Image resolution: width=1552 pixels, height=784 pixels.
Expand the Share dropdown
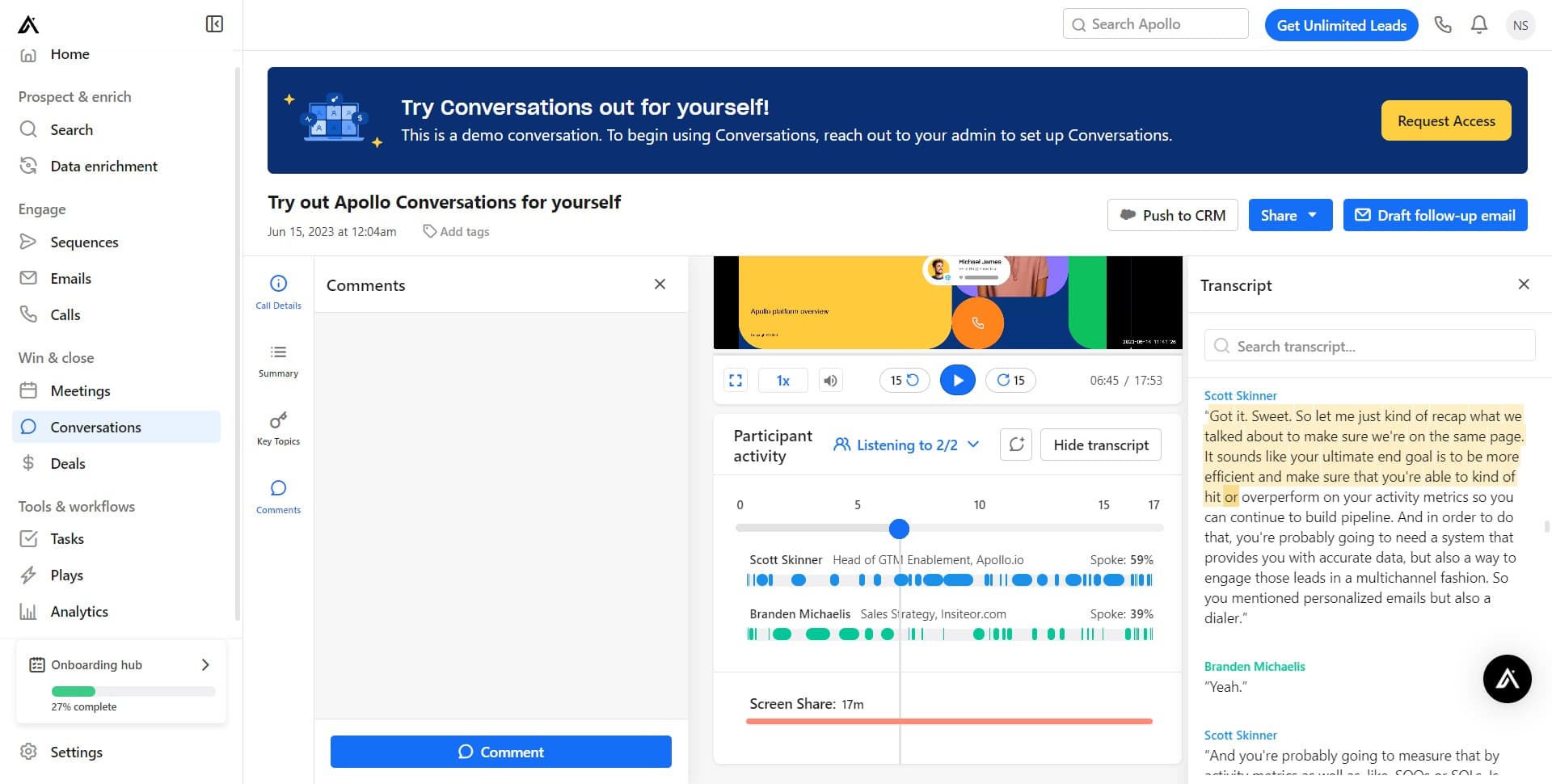(x=1289, y=216)
